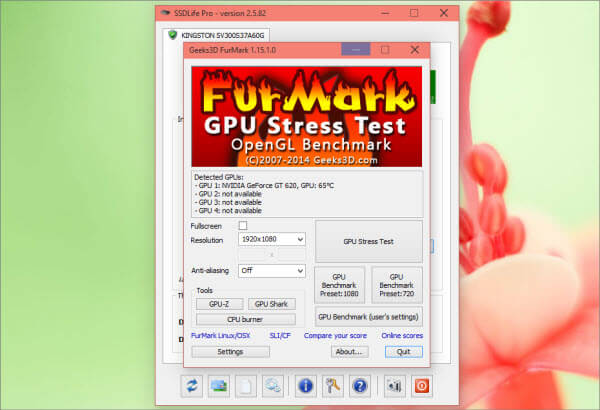Open the Anti-aliasing dropdown
The image size is (600, 410).
pyautogui.click(x=272, y=271)
